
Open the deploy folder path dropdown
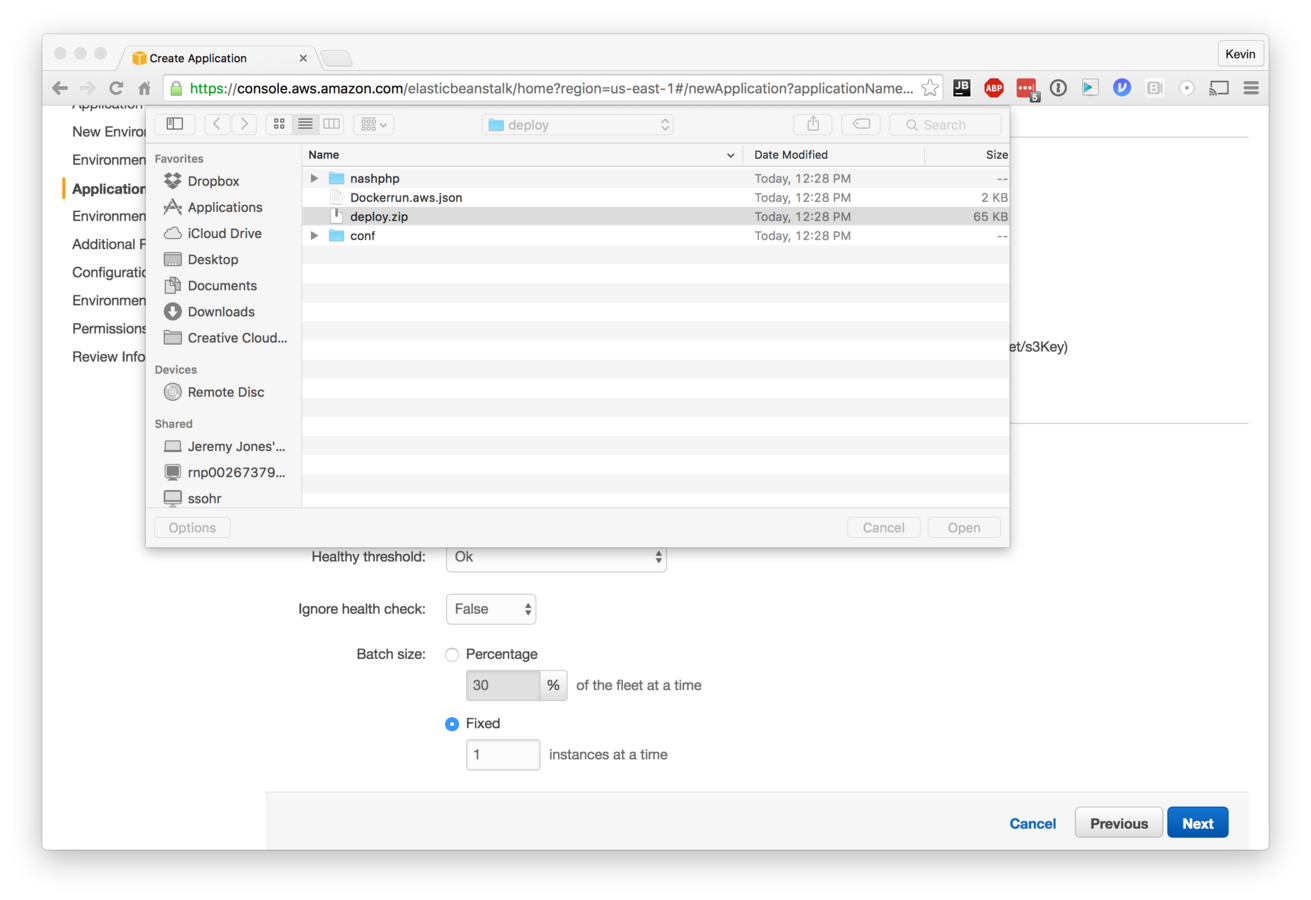coord(577,125)
